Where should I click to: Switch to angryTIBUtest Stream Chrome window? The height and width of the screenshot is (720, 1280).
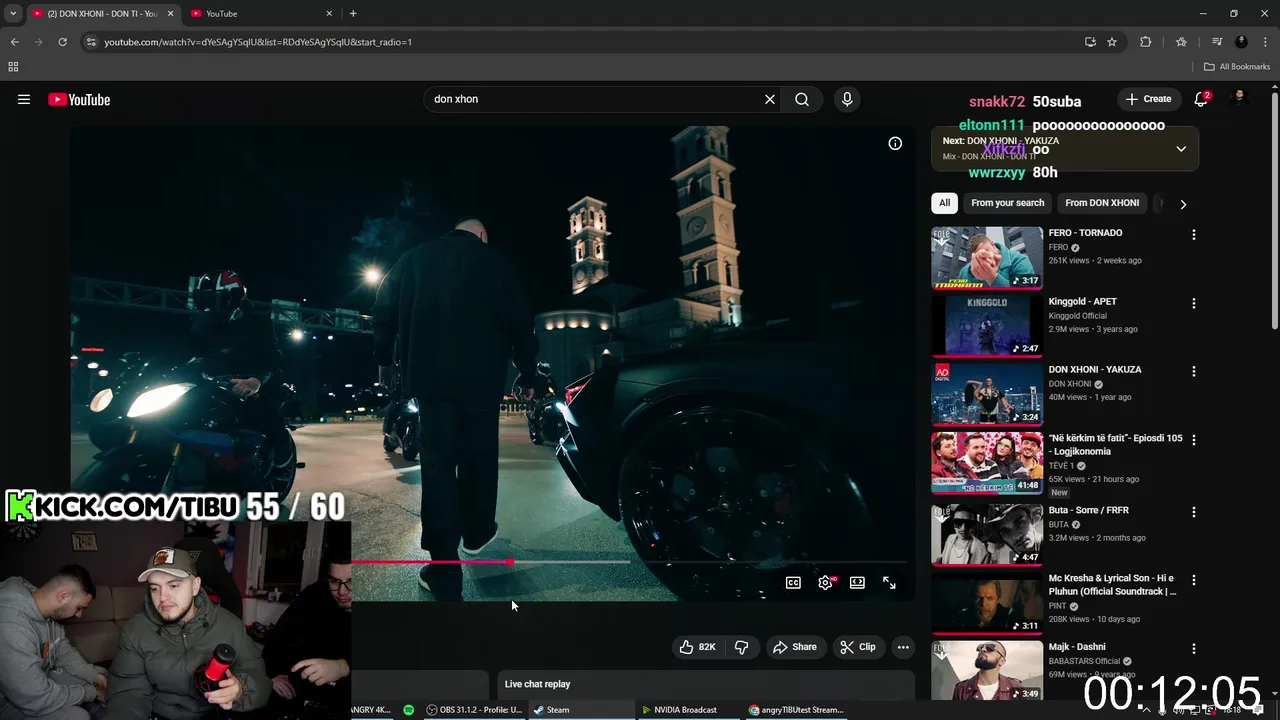[797, 710]
